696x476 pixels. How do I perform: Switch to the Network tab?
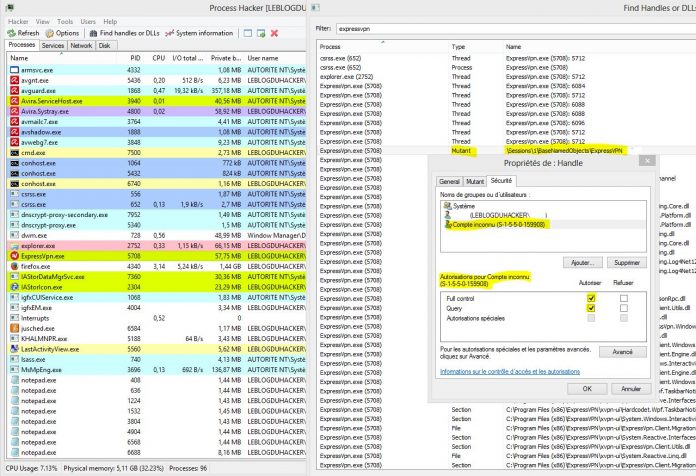81,46
